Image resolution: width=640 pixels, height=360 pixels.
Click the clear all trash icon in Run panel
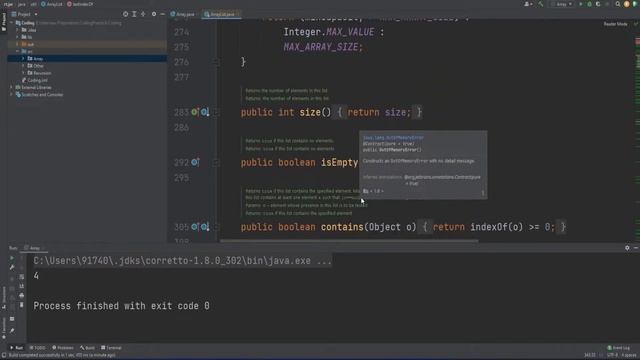pos(22,304)
